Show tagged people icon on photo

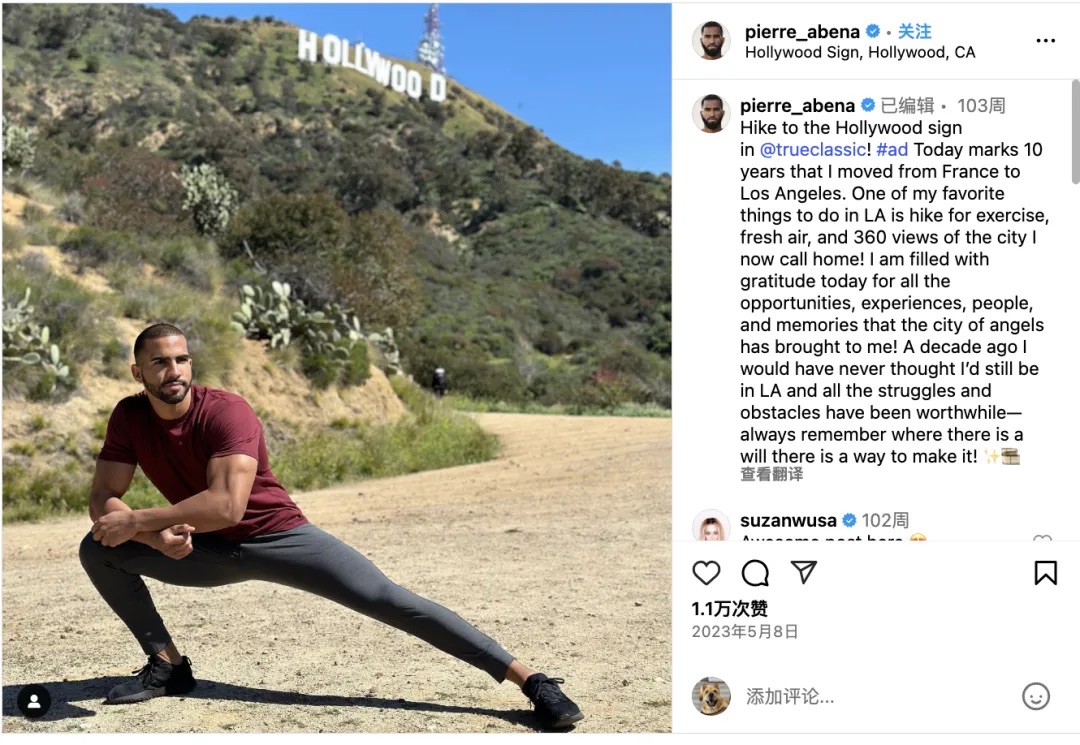point(34,701)
